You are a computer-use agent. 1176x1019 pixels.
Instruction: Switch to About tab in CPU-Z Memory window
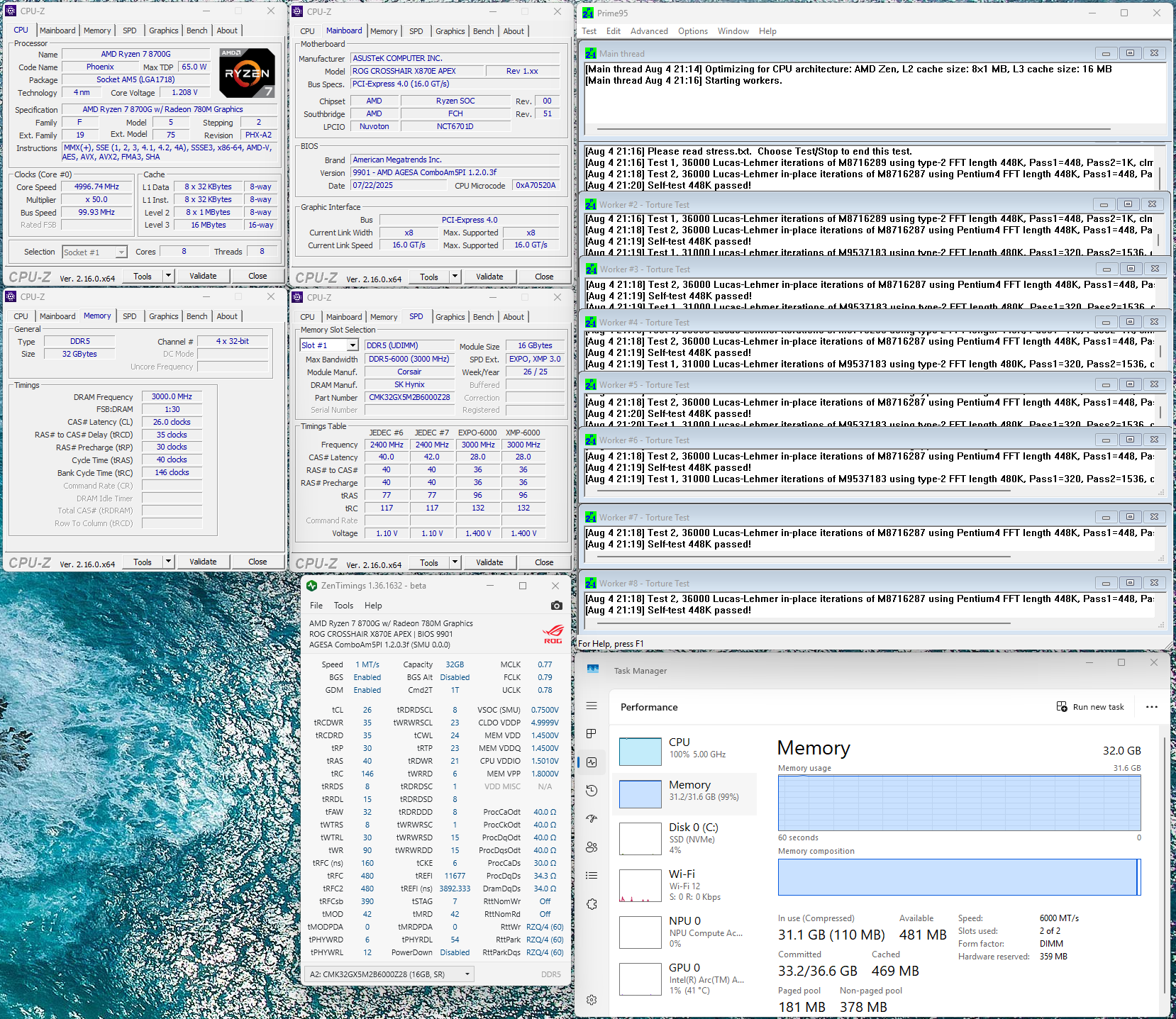pos(227,316)
